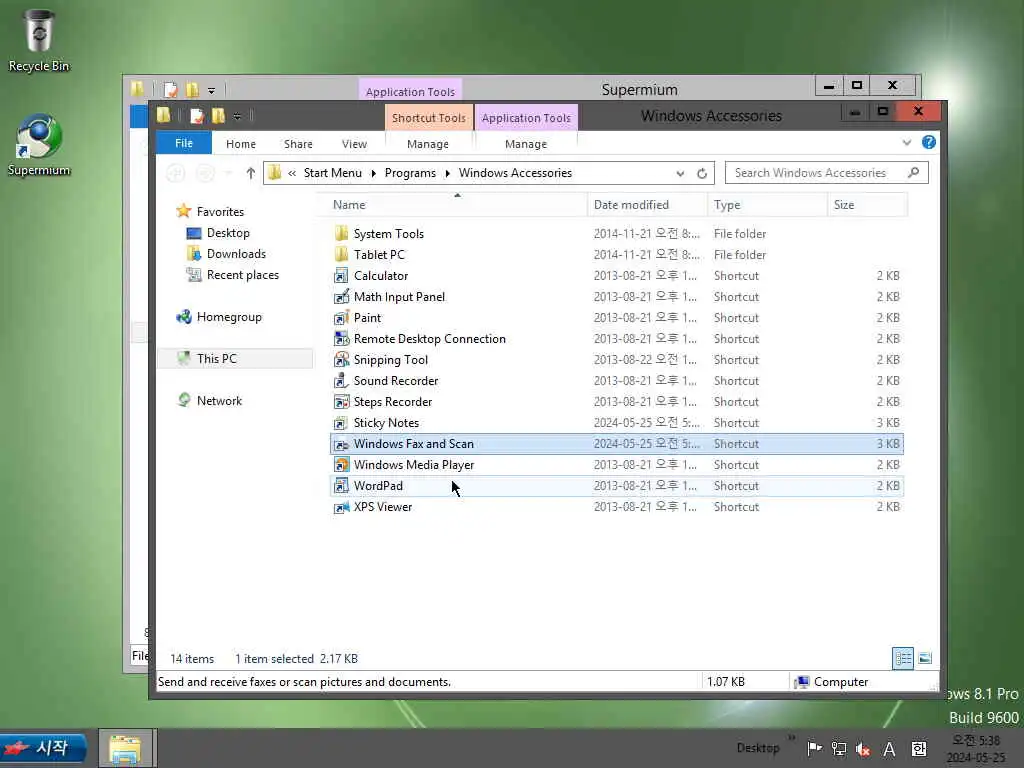Toggle the Korean/English input mode indicator
Viewport: 1024px width, 768px height.
point(919,749)
